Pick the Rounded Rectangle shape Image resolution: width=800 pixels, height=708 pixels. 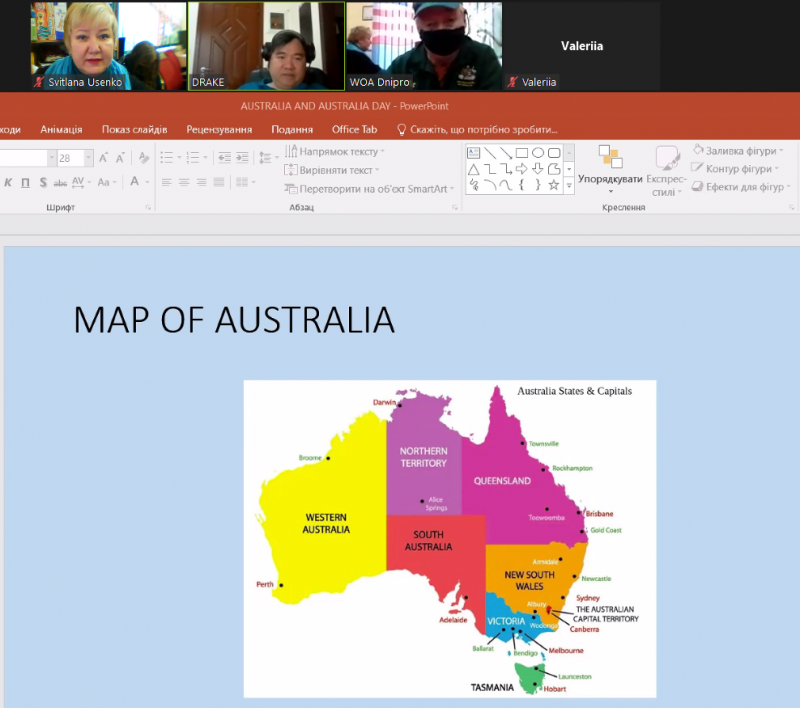[x=554, y=153]
